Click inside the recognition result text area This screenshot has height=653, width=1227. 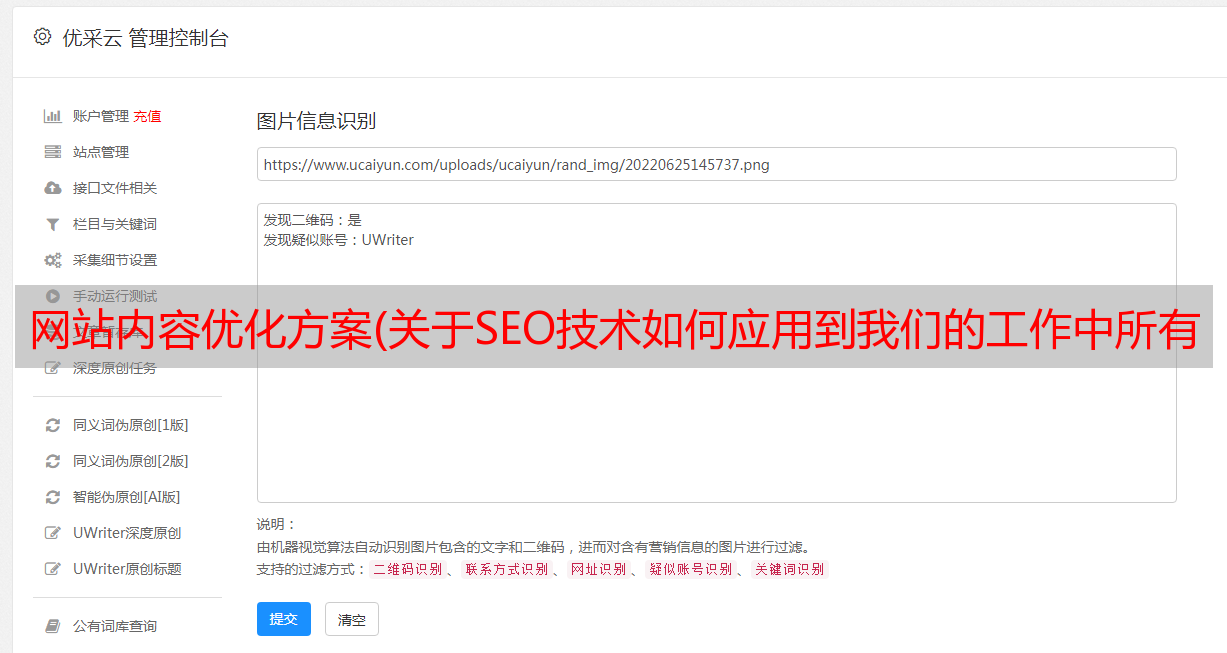[716, 353]
